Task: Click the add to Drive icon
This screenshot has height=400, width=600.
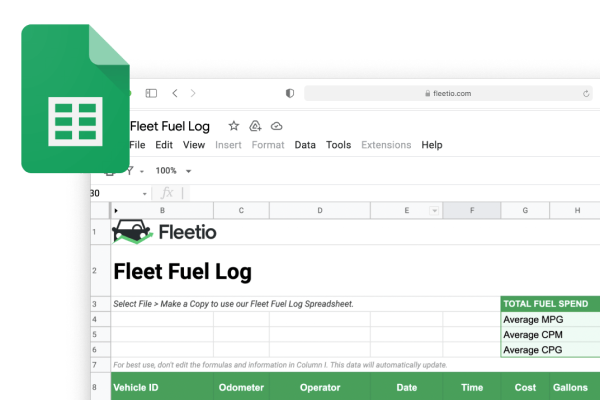Action: pyautogui.click(x=255, y=126)
